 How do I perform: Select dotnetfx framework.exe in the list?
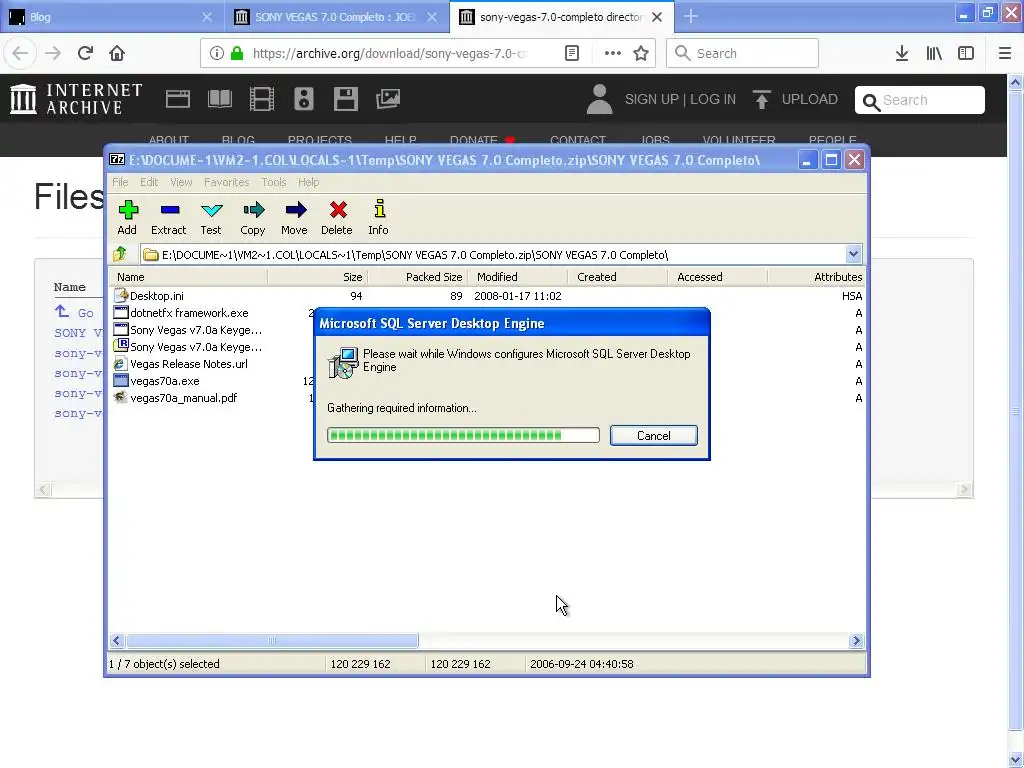click(x=189, y=313)
